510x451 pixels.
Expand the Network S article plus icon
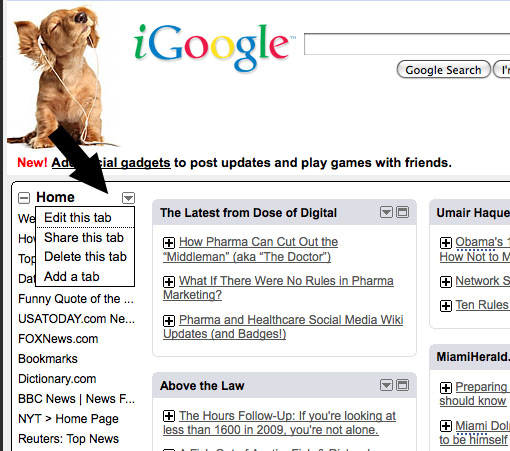pyautogui.click(x=446, y=282)
